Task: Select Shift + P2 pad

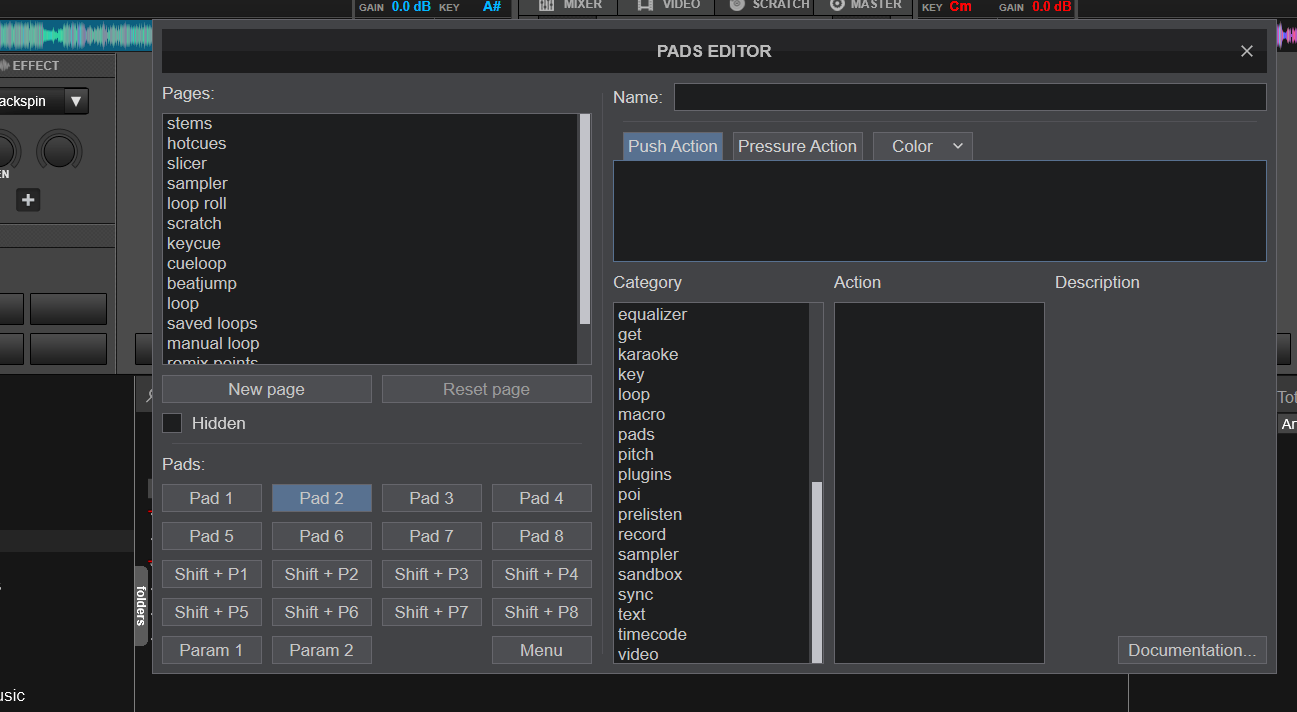Action: (321, 574)
